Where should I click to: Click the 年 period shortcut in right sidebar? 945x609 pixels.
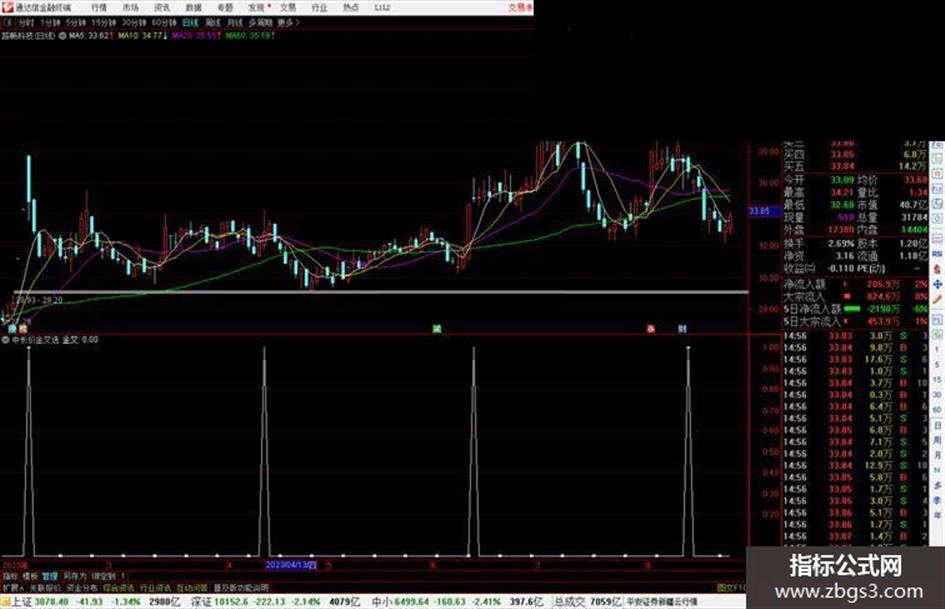point(937,516)
